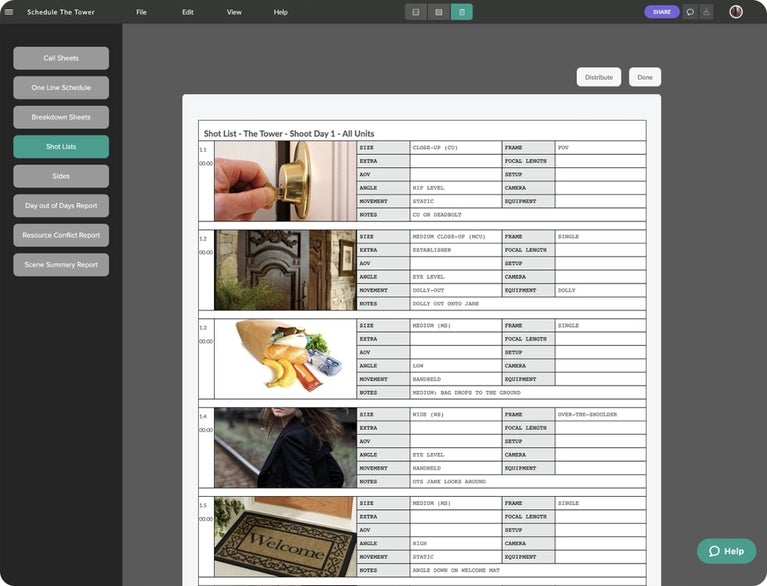Open Day out of Days Report
767x586 pixels.
[x=61, y=206]
